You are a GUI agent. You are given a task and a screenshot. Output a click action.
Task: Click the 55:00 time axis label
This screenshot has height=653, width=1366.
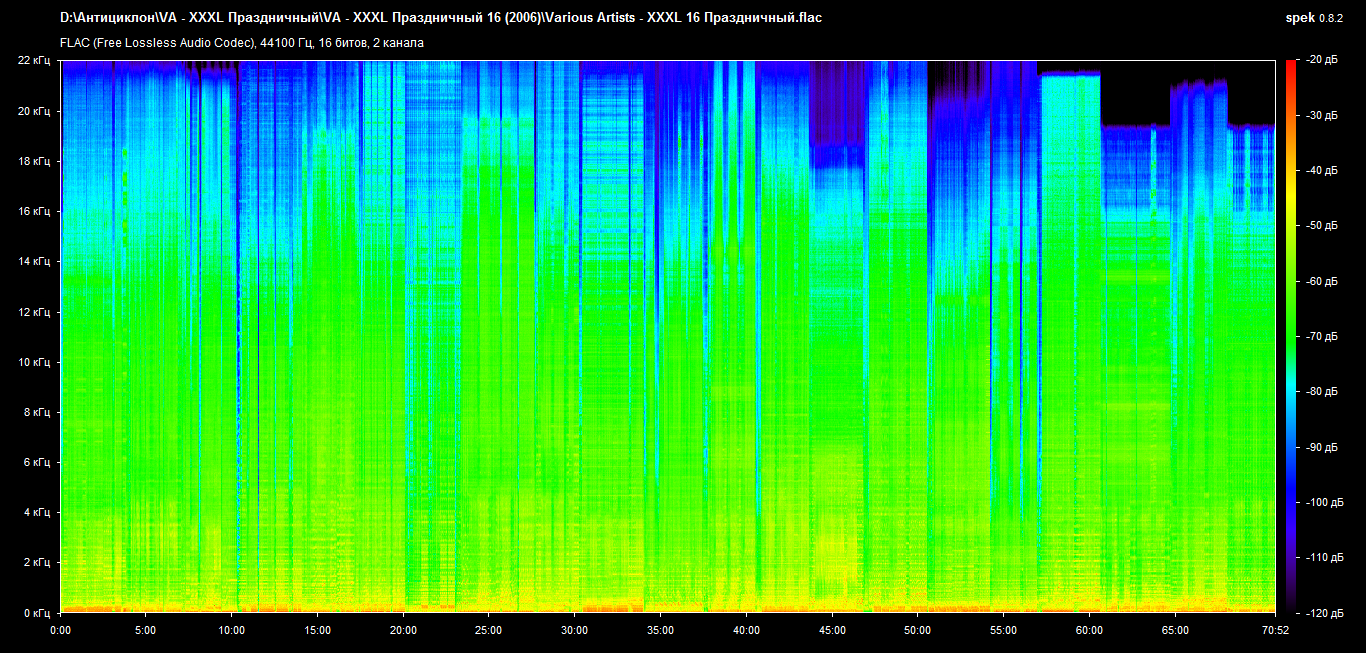[1003, 630]
